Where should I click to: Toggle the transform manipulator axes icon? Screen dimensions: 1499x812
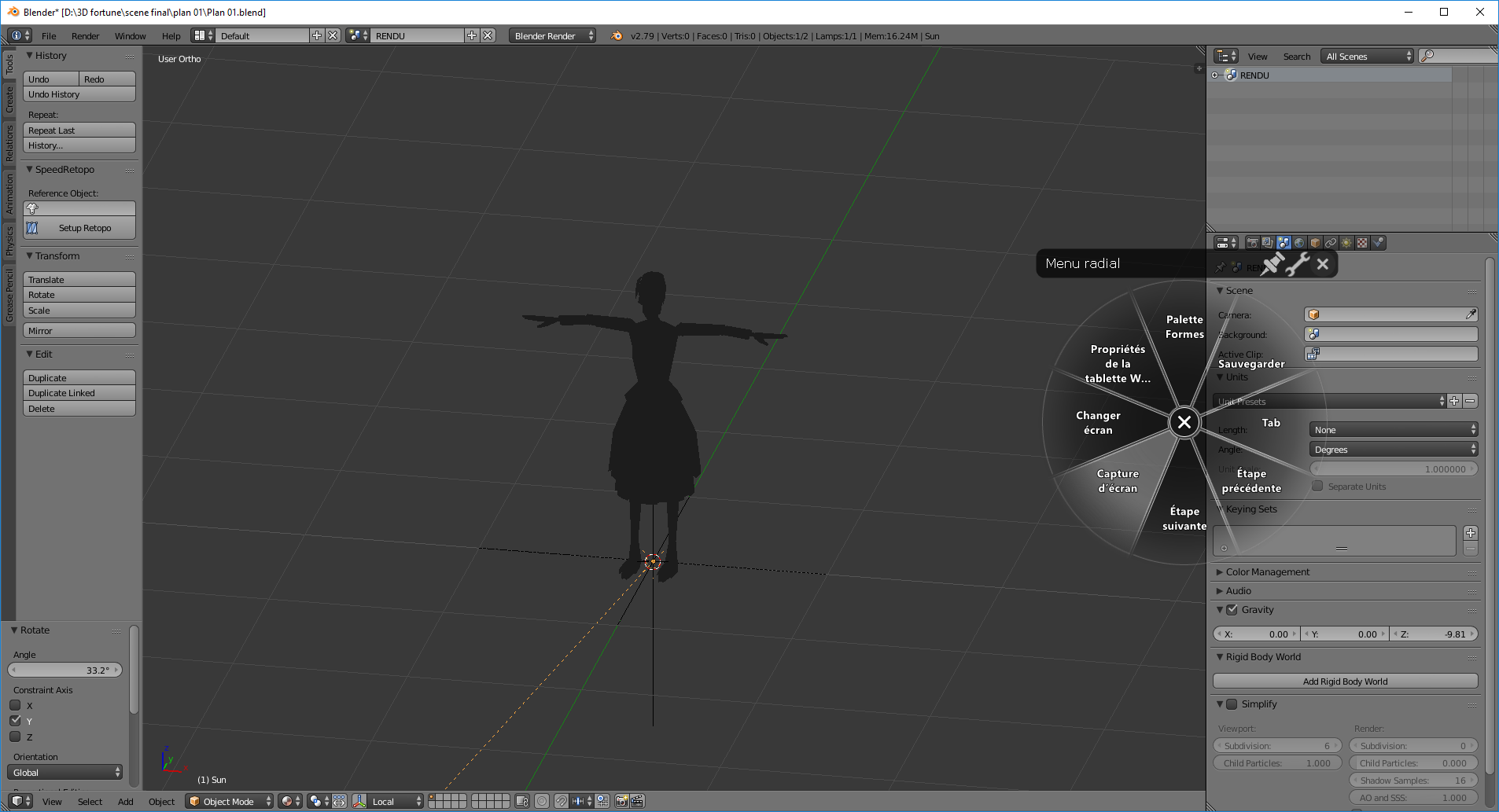pyautogui.click(x=359, y=801)
